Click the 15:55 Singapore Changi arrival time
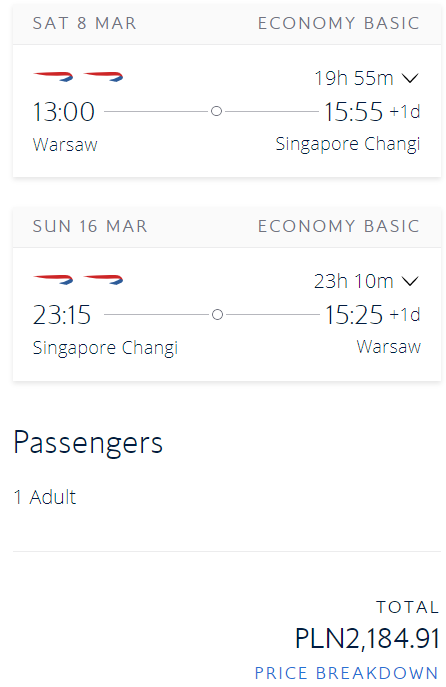The width and height of the screenshot is (446, 687). coord(353,112)
